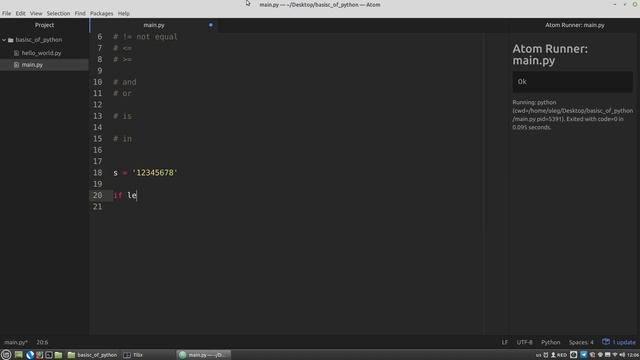
Task: Open the File menu
Action: click(7, 13)
